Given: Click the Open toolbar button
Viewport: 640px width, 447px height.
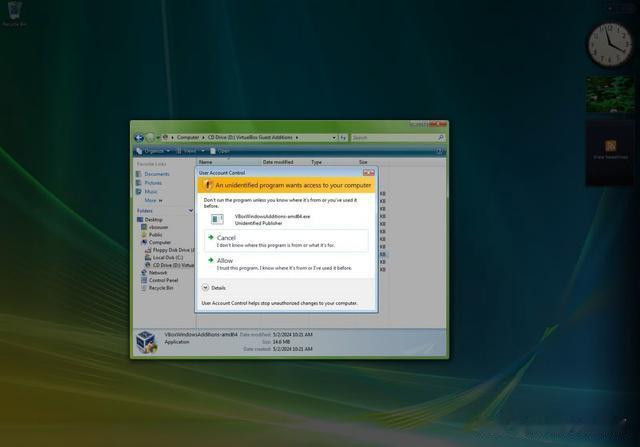Looking at the screenshot, I should pyautogui.click(x=220, y=151).
